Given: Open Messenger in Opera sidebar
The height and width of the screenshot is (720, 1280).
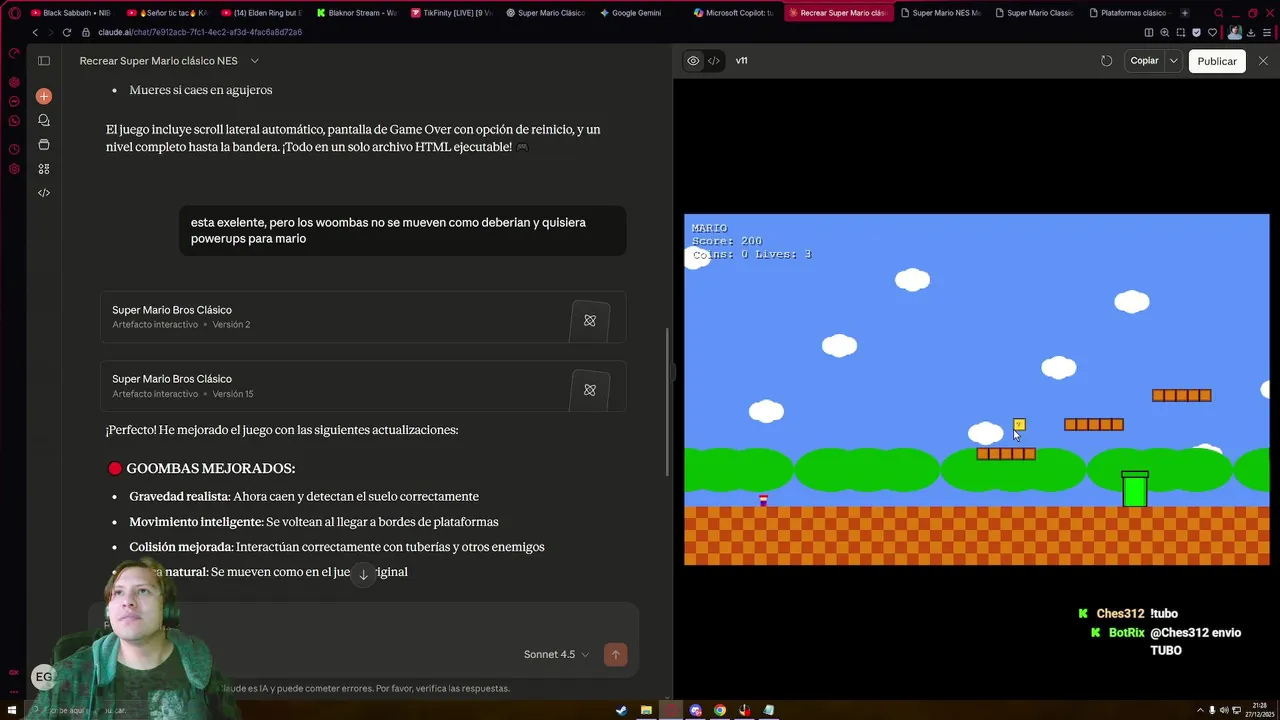Looking at the screenshot, I should [x=14, y=101].
